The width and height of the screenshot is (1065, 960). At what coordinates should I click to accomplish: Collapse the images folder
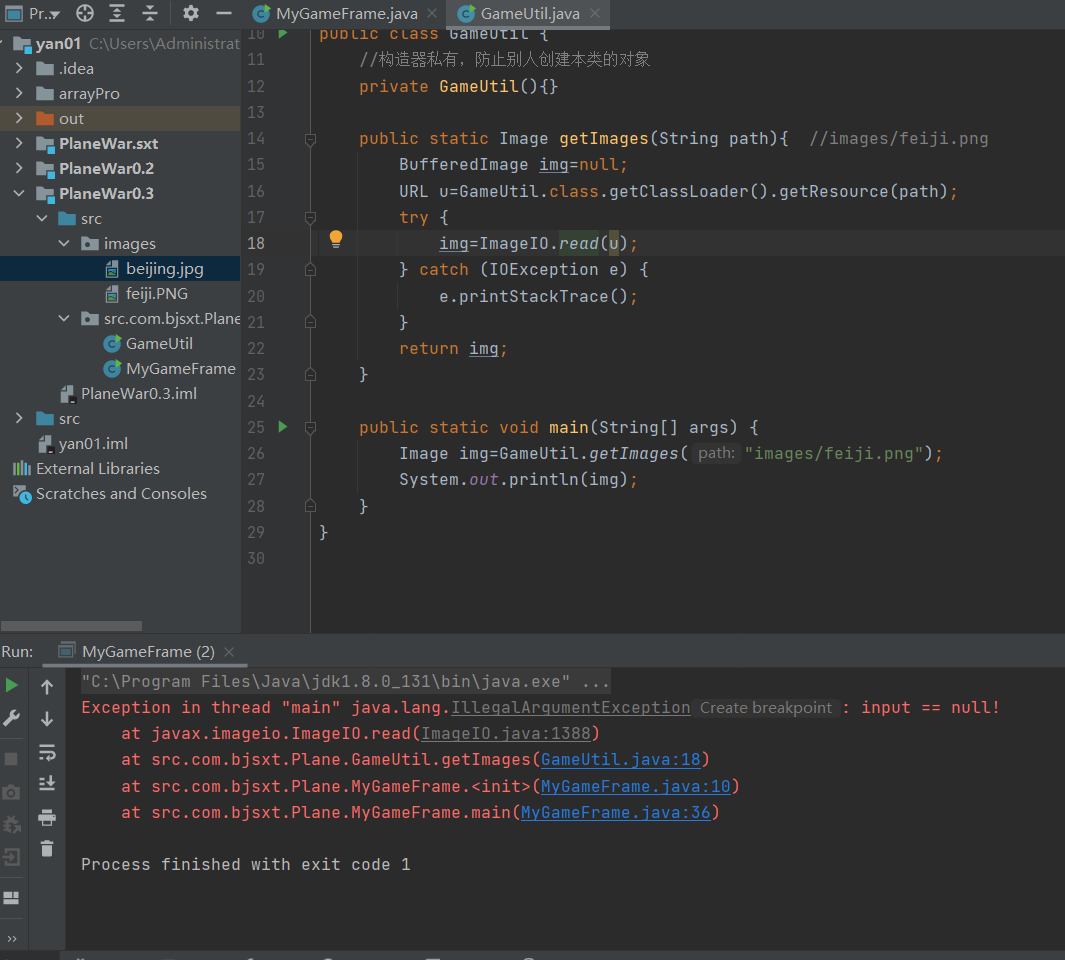(65, 243)
